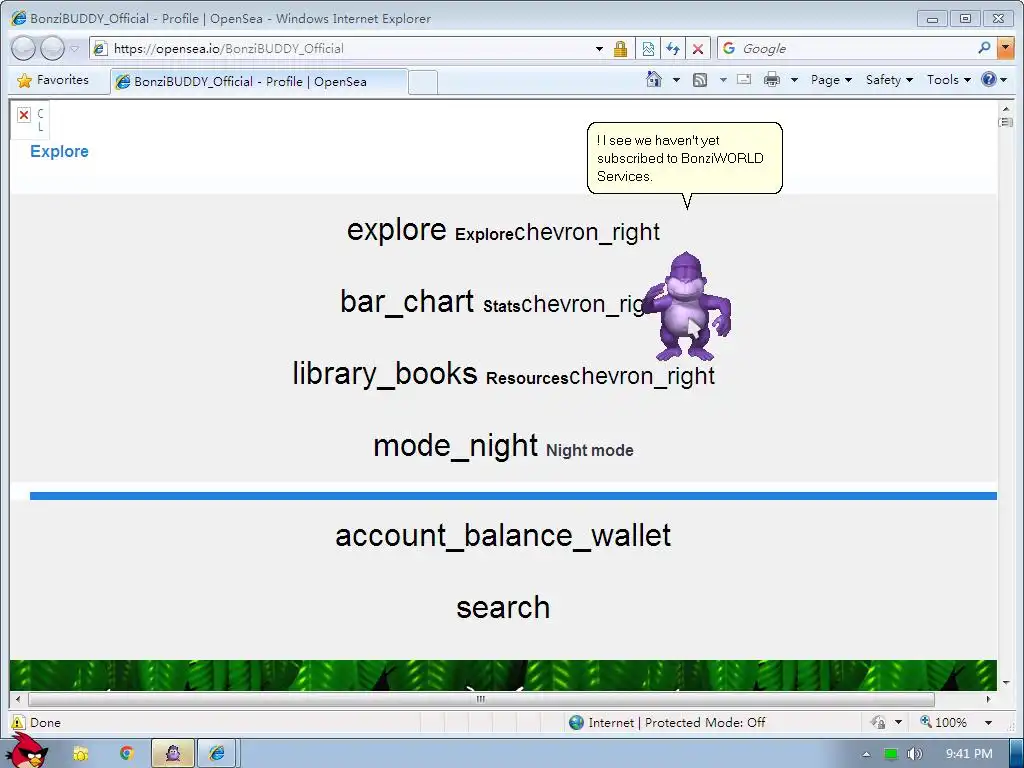Expand the Feeds dropdown arrow

coord(723,80)
